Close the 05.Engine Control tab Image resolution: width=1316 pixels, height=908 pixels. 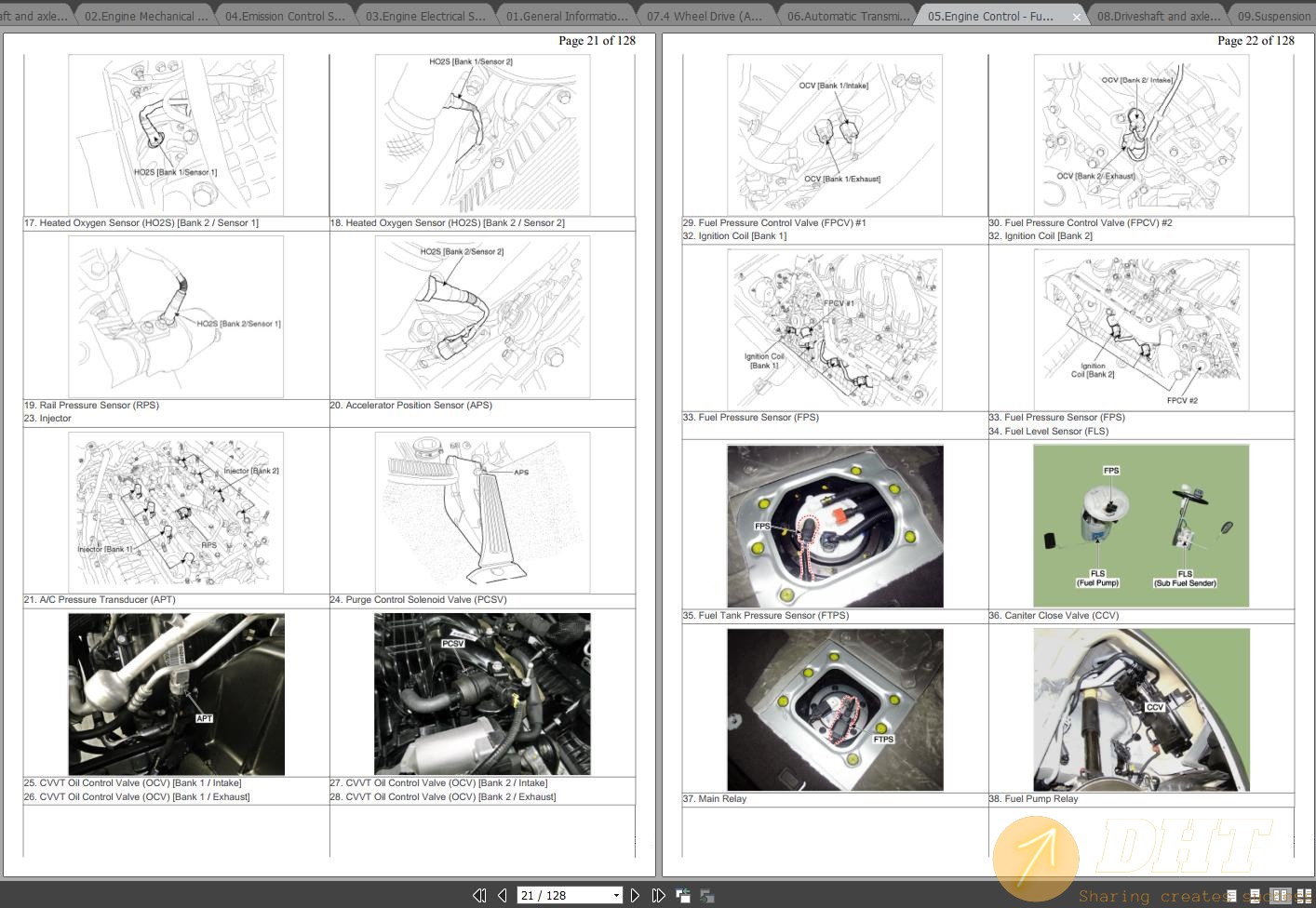[x=1077, y=17]
